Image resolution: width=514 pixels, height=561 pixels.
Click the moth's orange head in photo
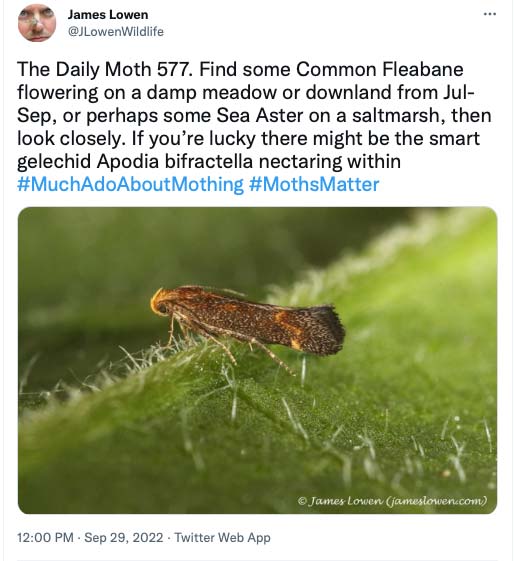(x=160, y=303)
